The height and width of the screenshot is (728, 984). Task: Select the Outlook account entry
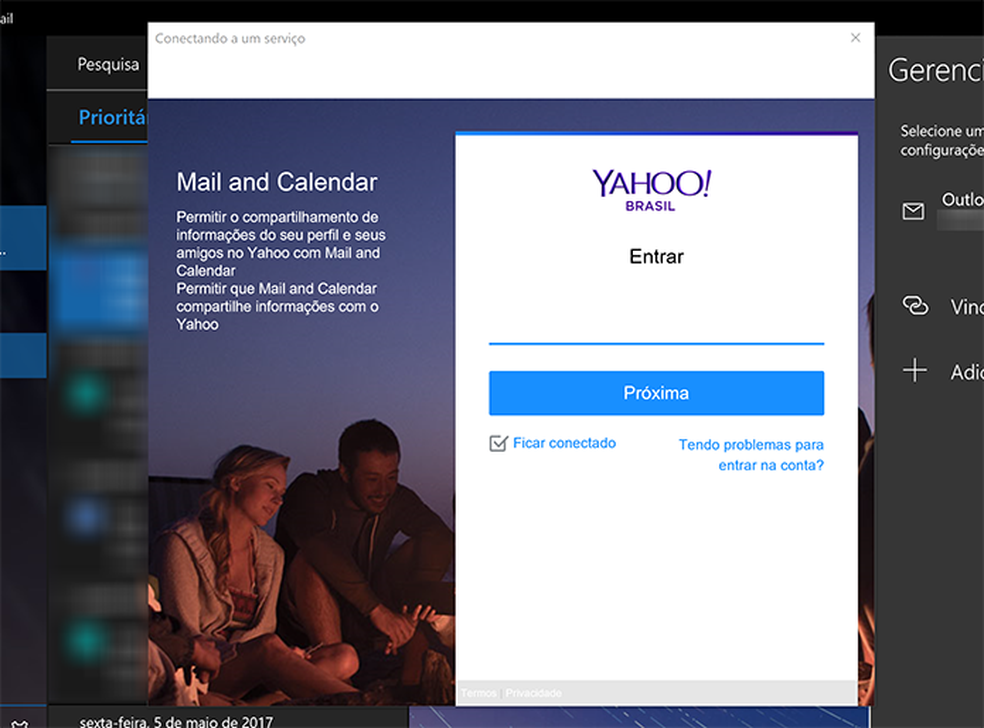coord(941,210)
